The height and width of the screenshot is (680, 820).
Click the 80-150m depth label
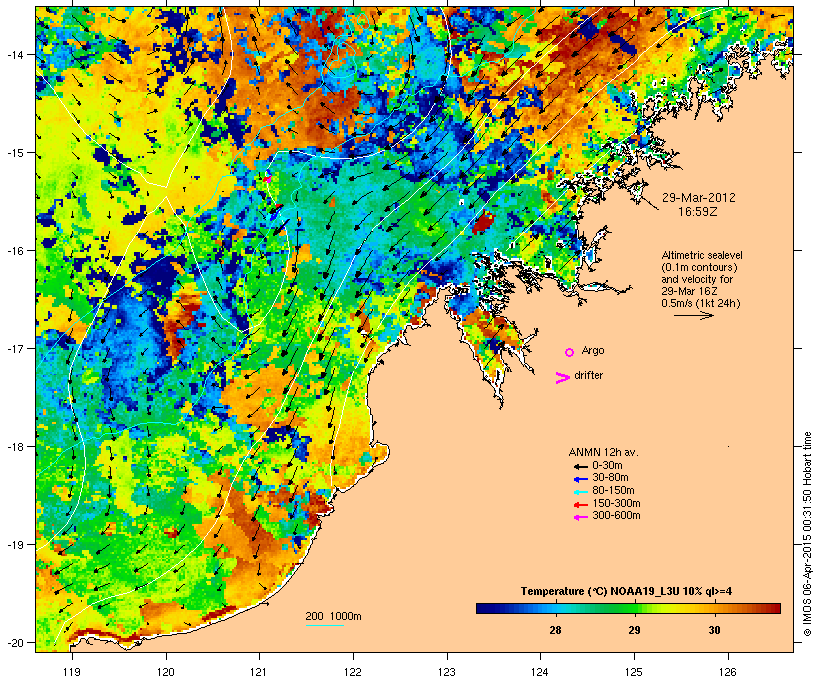pyautogui.click(x=613, y=491)
